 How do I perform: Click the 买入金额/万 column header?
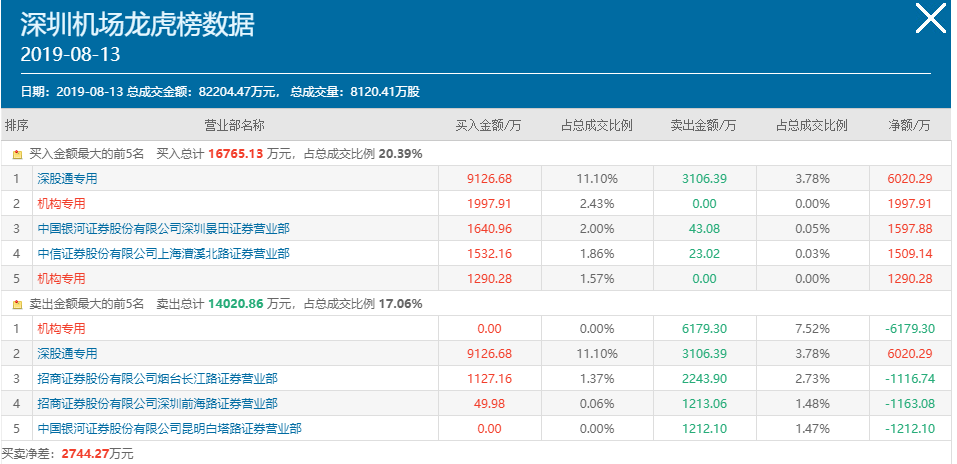point(488,126)
